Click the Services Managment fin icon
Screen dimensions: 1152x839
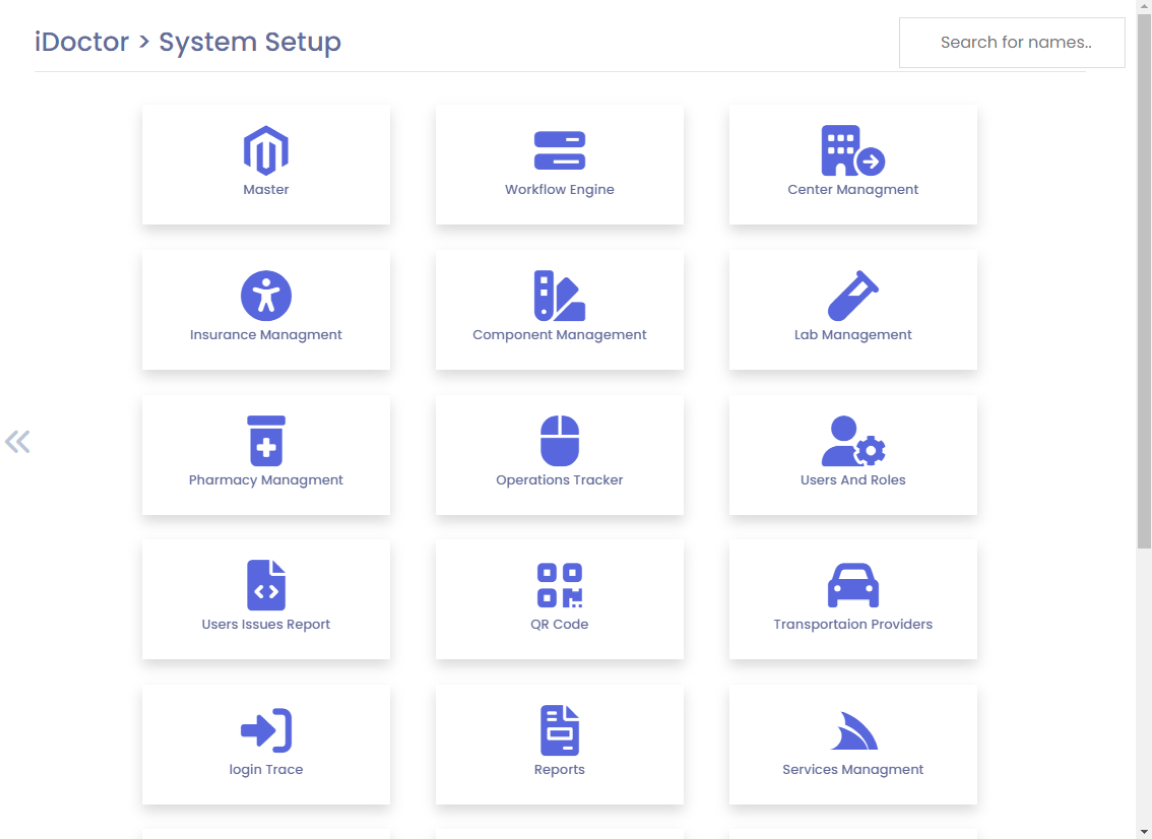[852, 731]
